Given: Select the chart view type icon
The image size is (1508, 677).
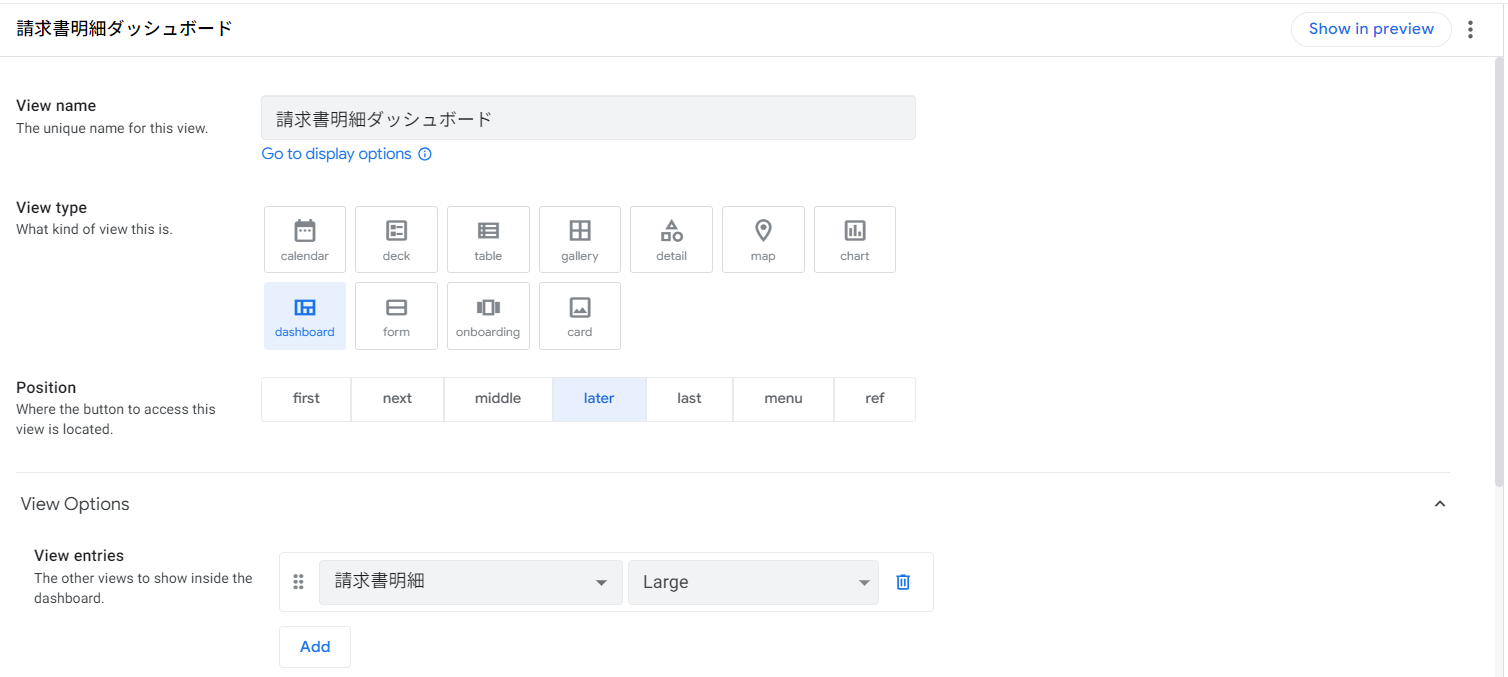Looking at the screenshot, I should coord(855,239).
